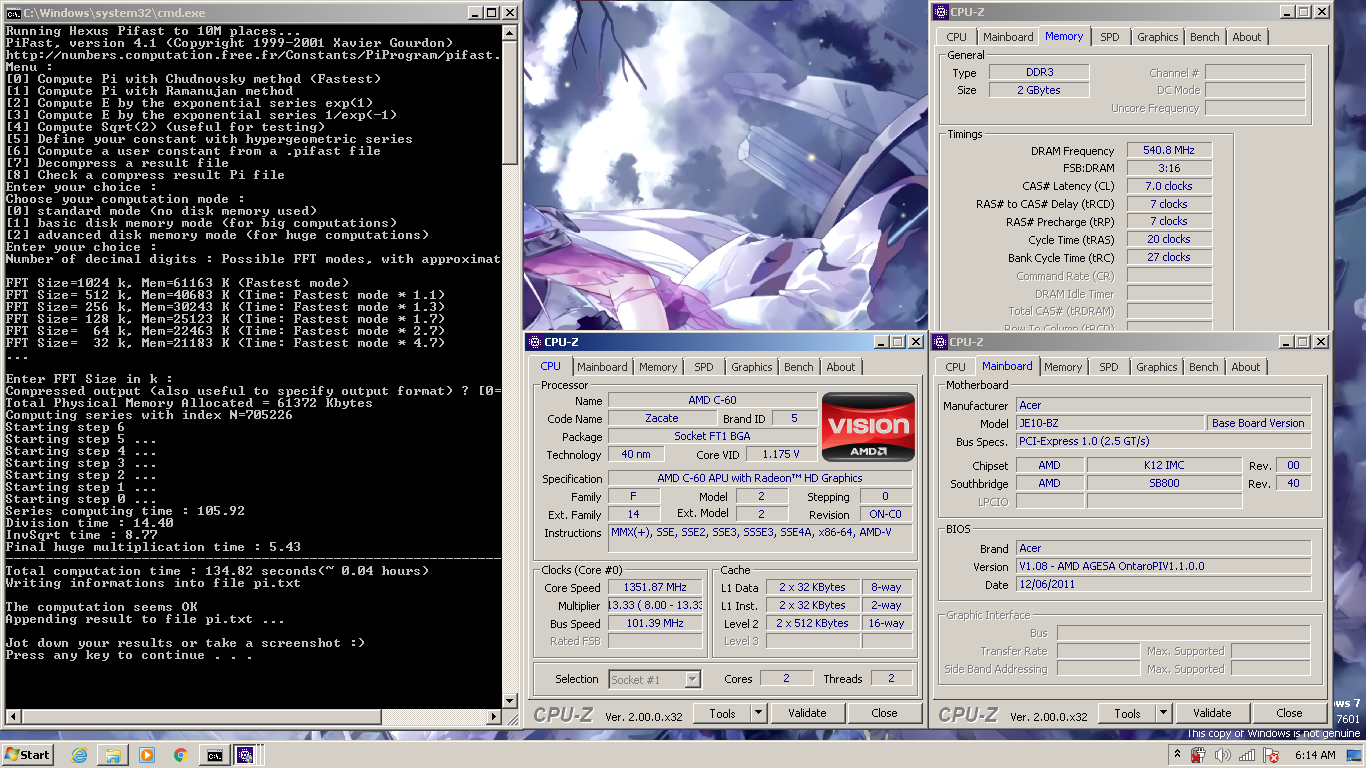This screenshot has width=1366, height=768.
Task: Click the Name field AMD C-60
Action: [x=712, y=400]
